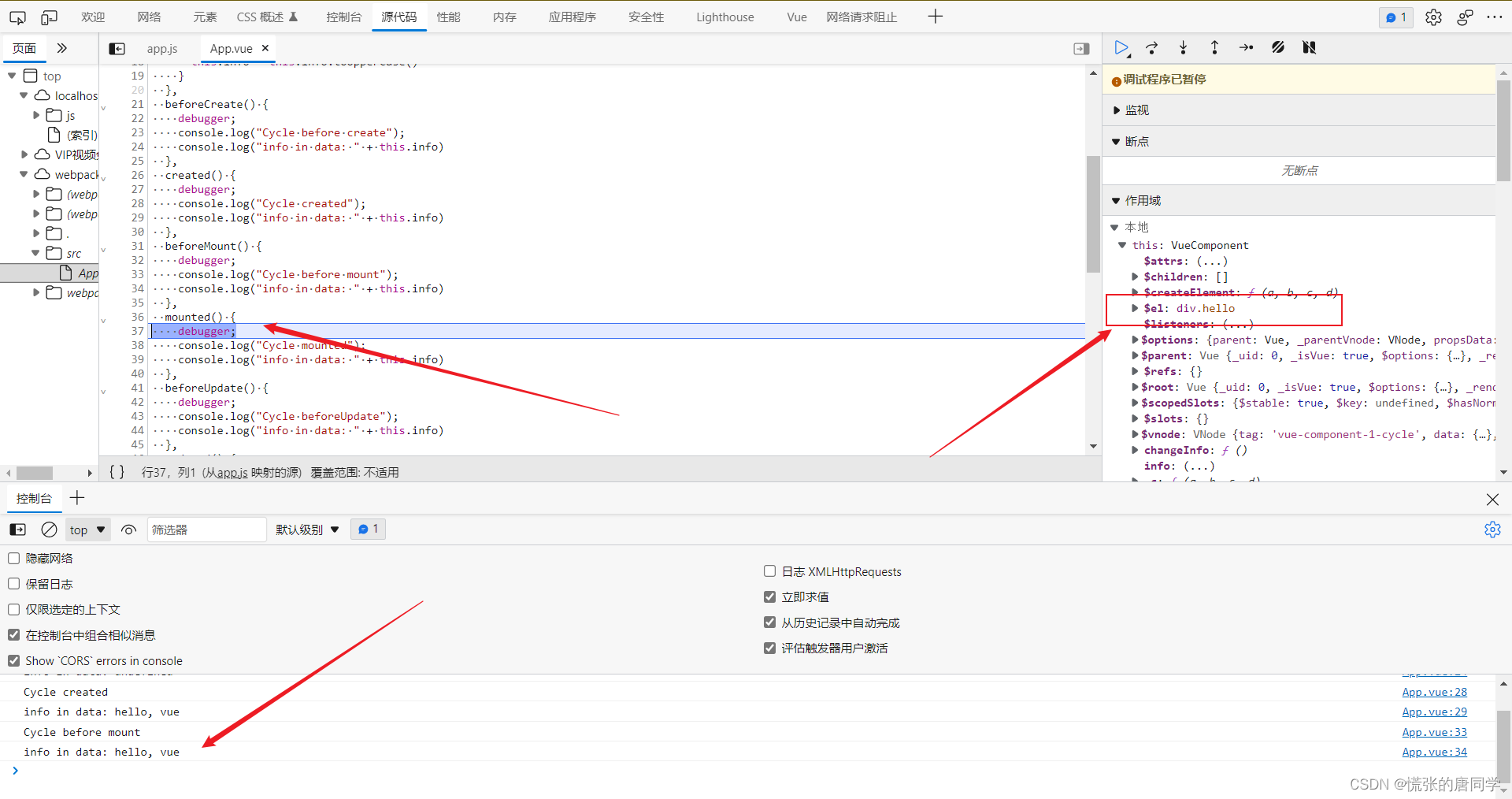Open source link App.vue:34
This screenshot has height=799, width=1512.
pyautogui.click(x=1434, y=752)
